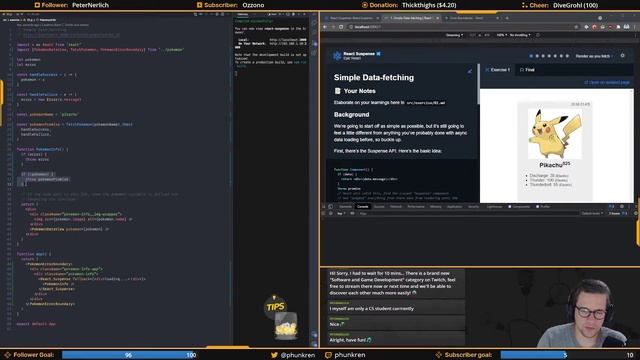Open the 100% zoom dropdown

[501, 35]
